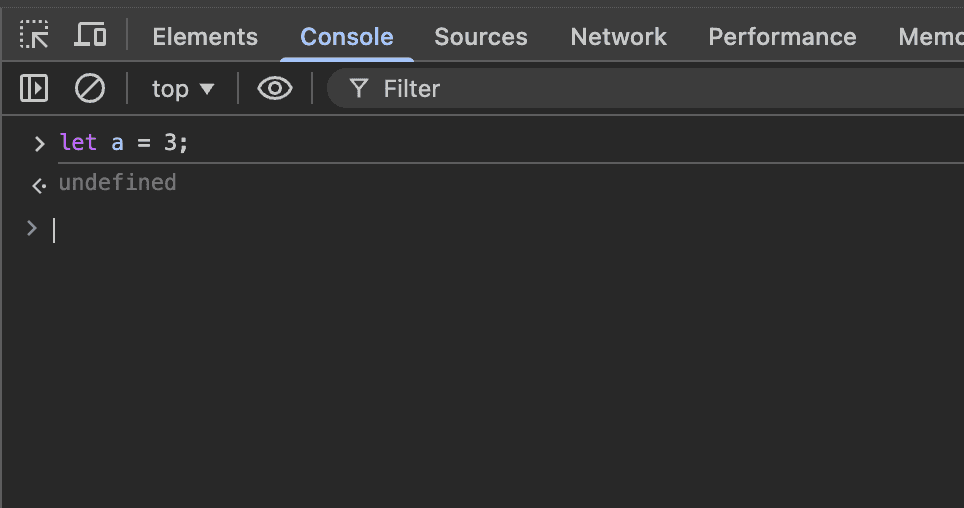
Task: Switch to the Memory tab
Action: click(x=930, y=37)
